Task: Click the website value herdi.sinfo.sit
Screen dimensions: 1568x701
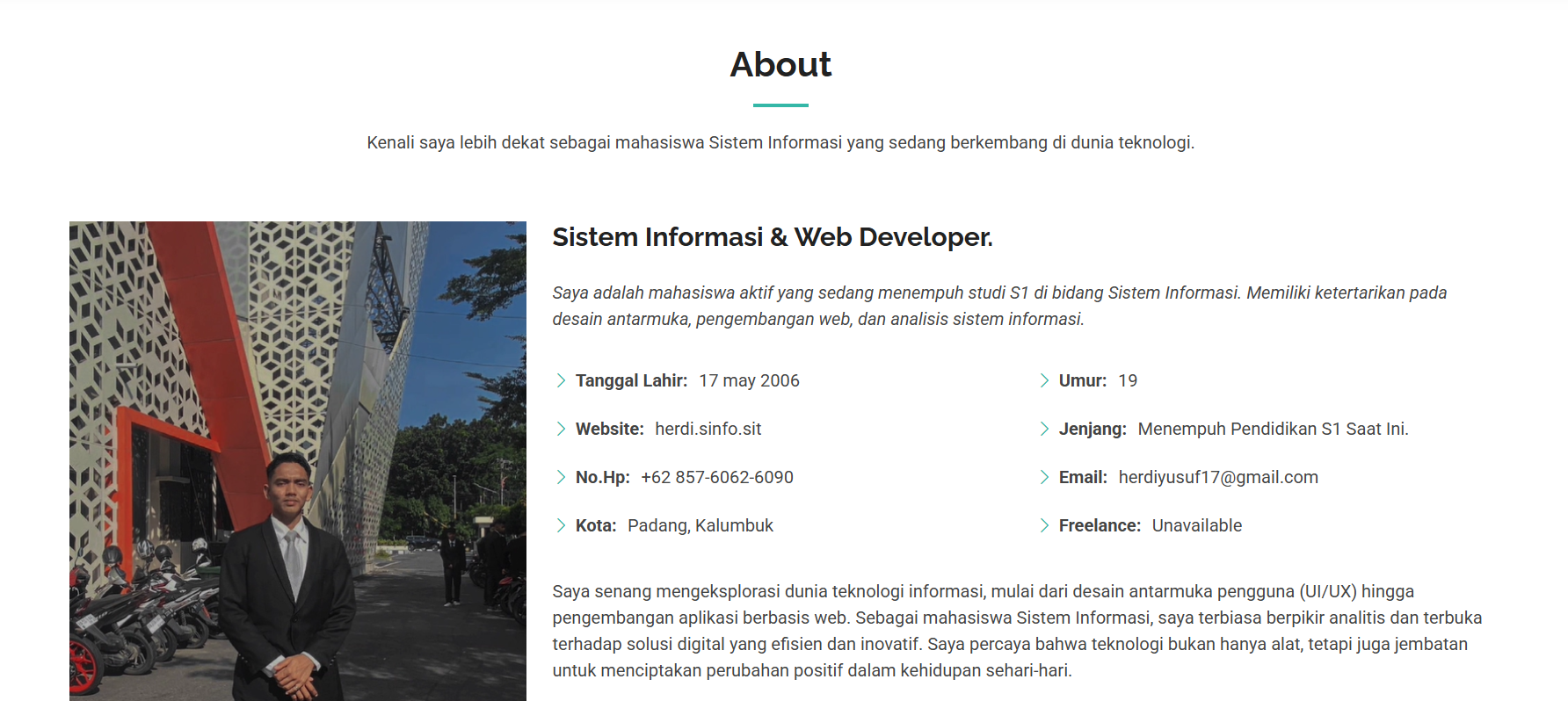Action: (708, 429)
